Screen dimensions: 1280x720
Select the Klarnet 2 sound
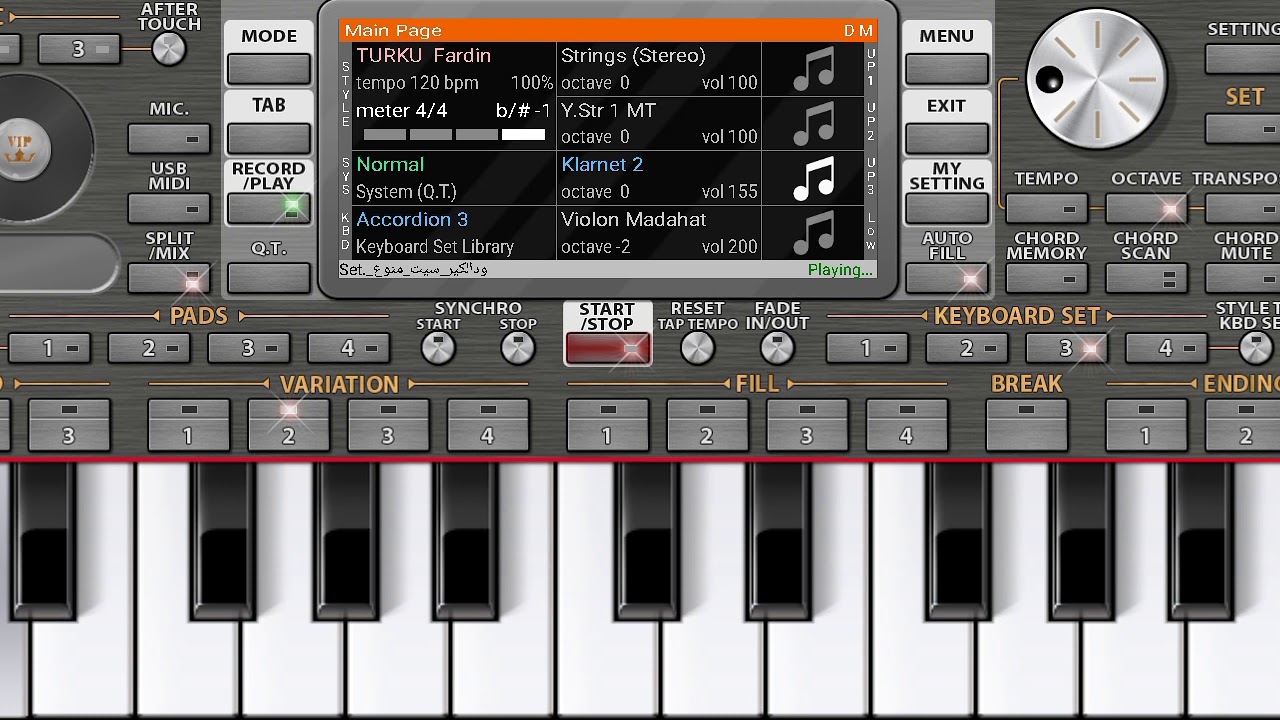pos(659,179)
